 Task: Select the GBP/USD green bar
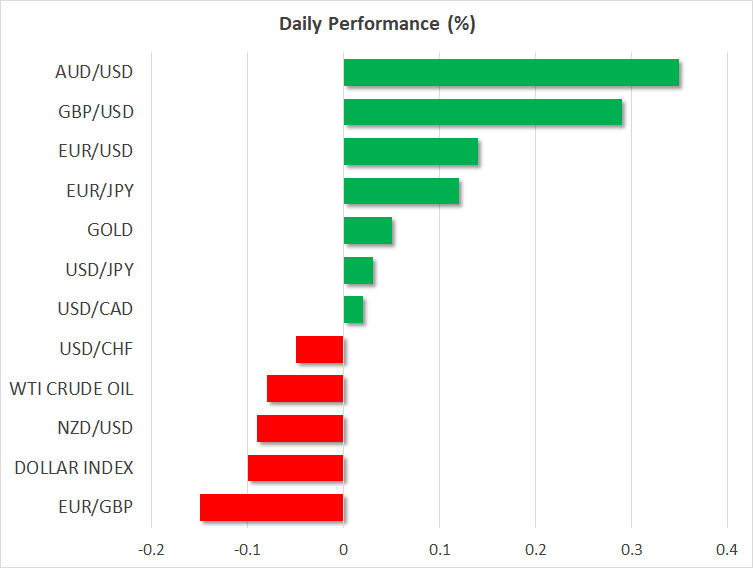coord(482,112)
